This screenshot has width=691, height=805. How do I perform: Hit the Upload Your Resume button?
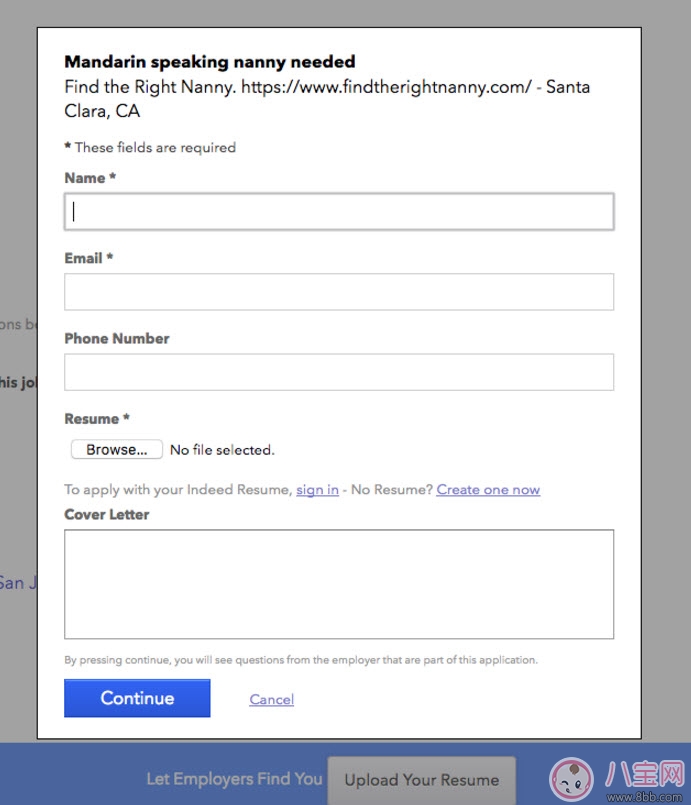pos(421,780)
